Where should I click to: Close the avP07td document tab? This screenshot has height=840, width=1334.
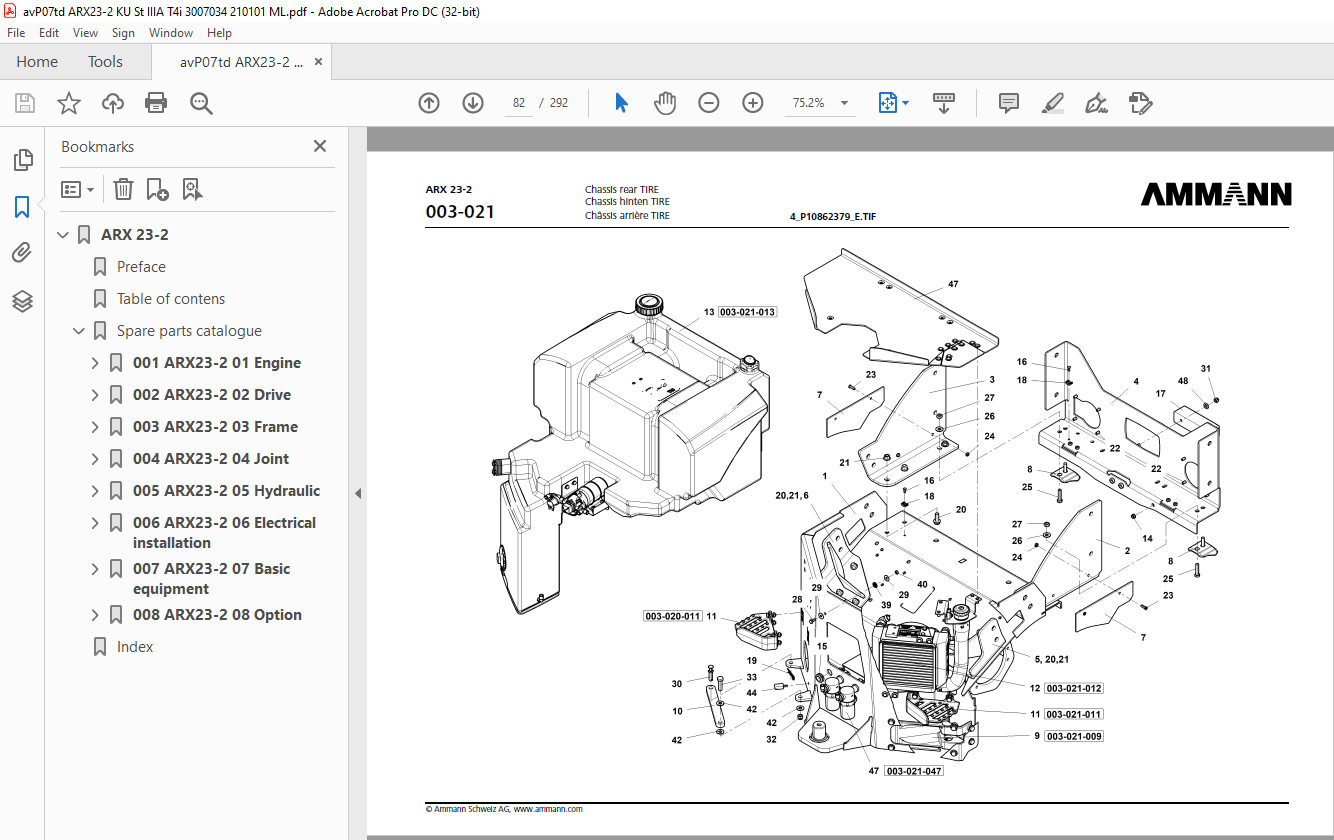point(319,62)
